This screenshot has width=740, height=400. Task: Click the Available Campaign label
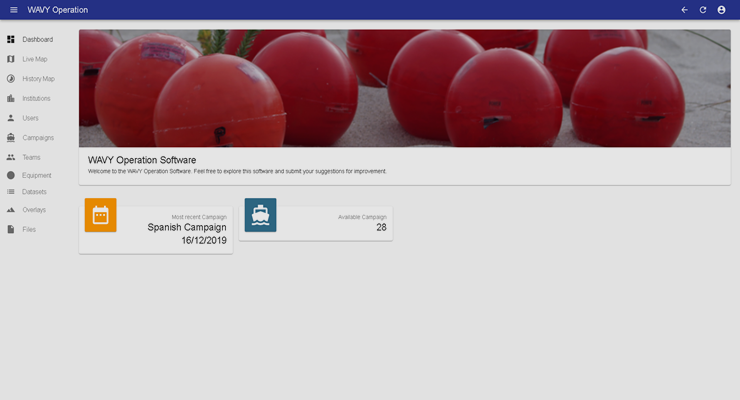[x=362, y=217]
